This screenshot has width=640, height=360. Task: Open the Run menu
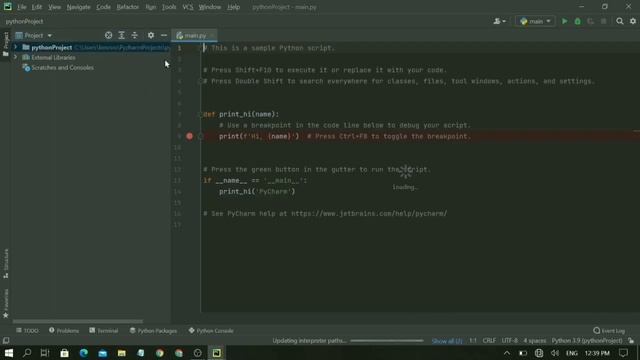pos(151,7)
